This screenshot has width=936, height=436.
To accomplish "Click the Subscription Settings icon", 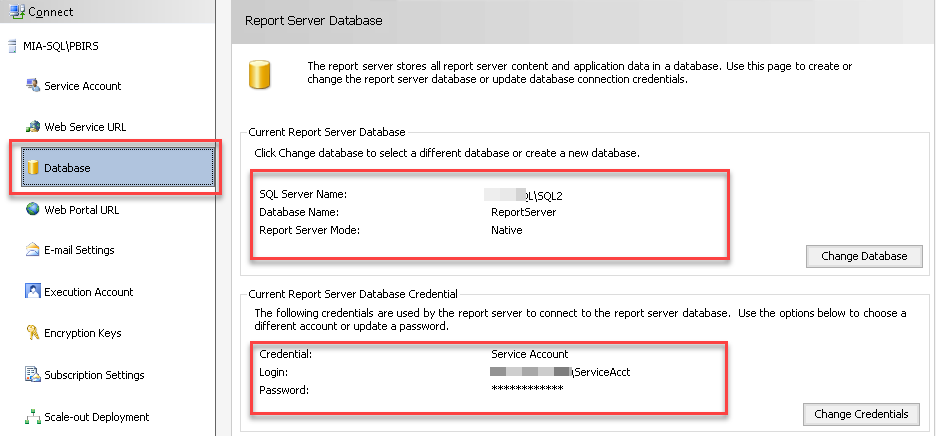I will click(33, 375).
